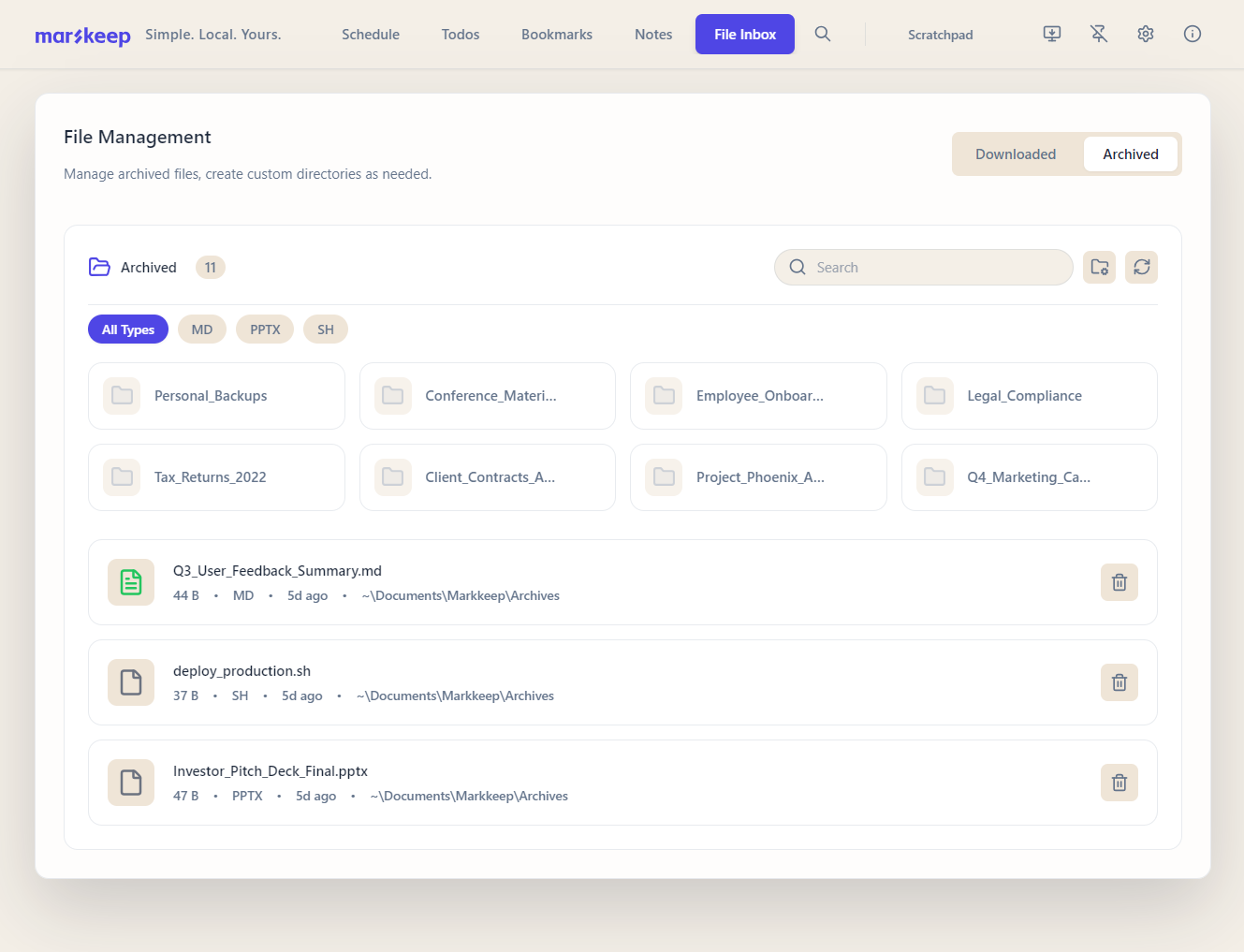Open the Tax_Returns_2022 folder card
Image resolution: width=1244 pixels, height=952 pixels.
[216, 477]
